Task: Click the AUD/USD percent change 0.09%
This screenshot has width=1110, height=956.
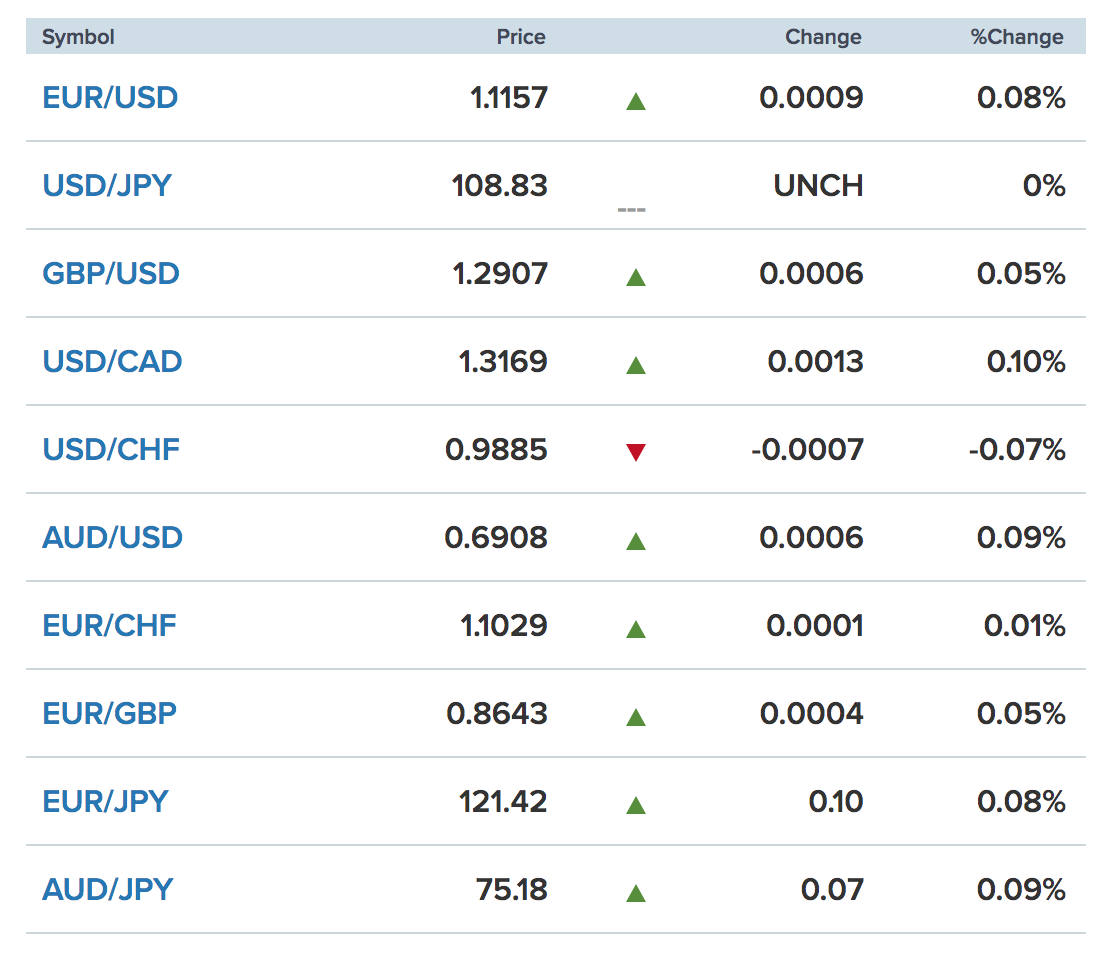Action: tap(1022, 537)
